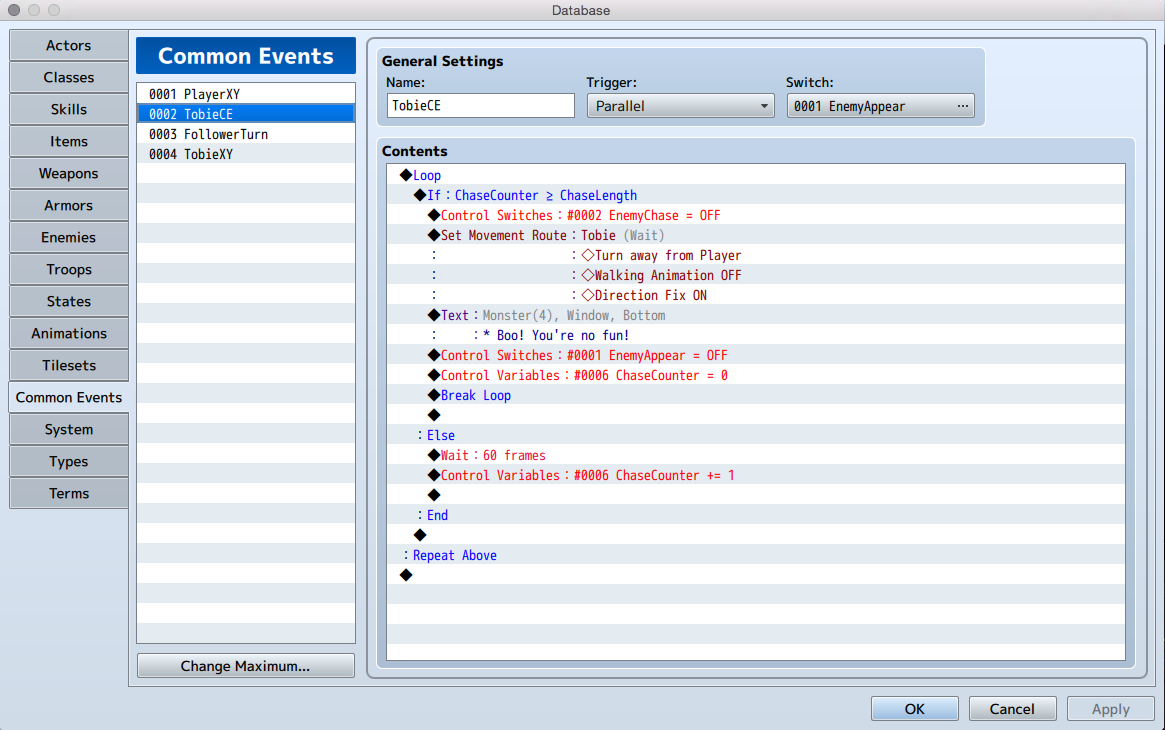Select Control Variables ChaseCounter = 0 line
The height and width of the screenshot is (730, 1165).
pyautogui.click(x=756, y=376)
